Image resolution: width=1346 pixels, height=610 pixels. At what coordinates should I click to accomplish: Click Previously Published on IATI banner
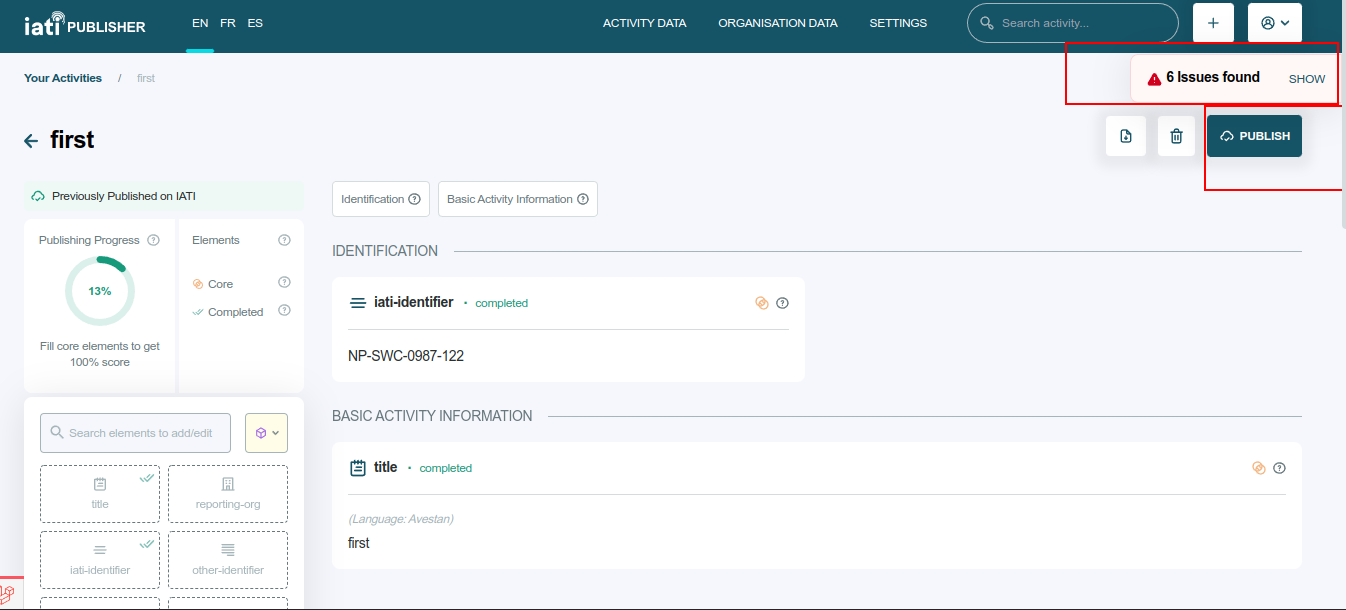click(164, 196)
